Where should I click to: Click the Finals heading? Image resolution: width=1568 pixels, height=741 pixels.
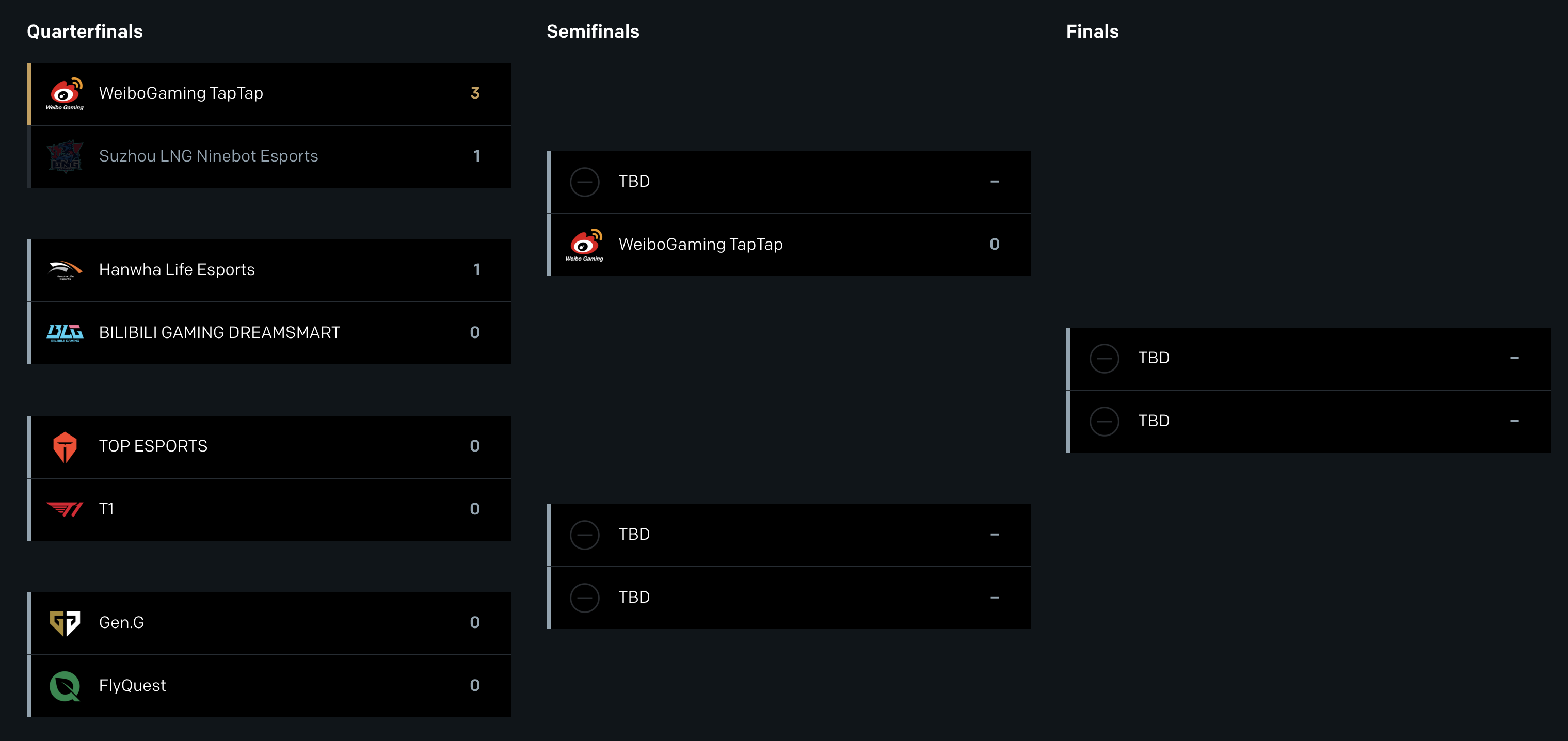tap(1092, 31)
